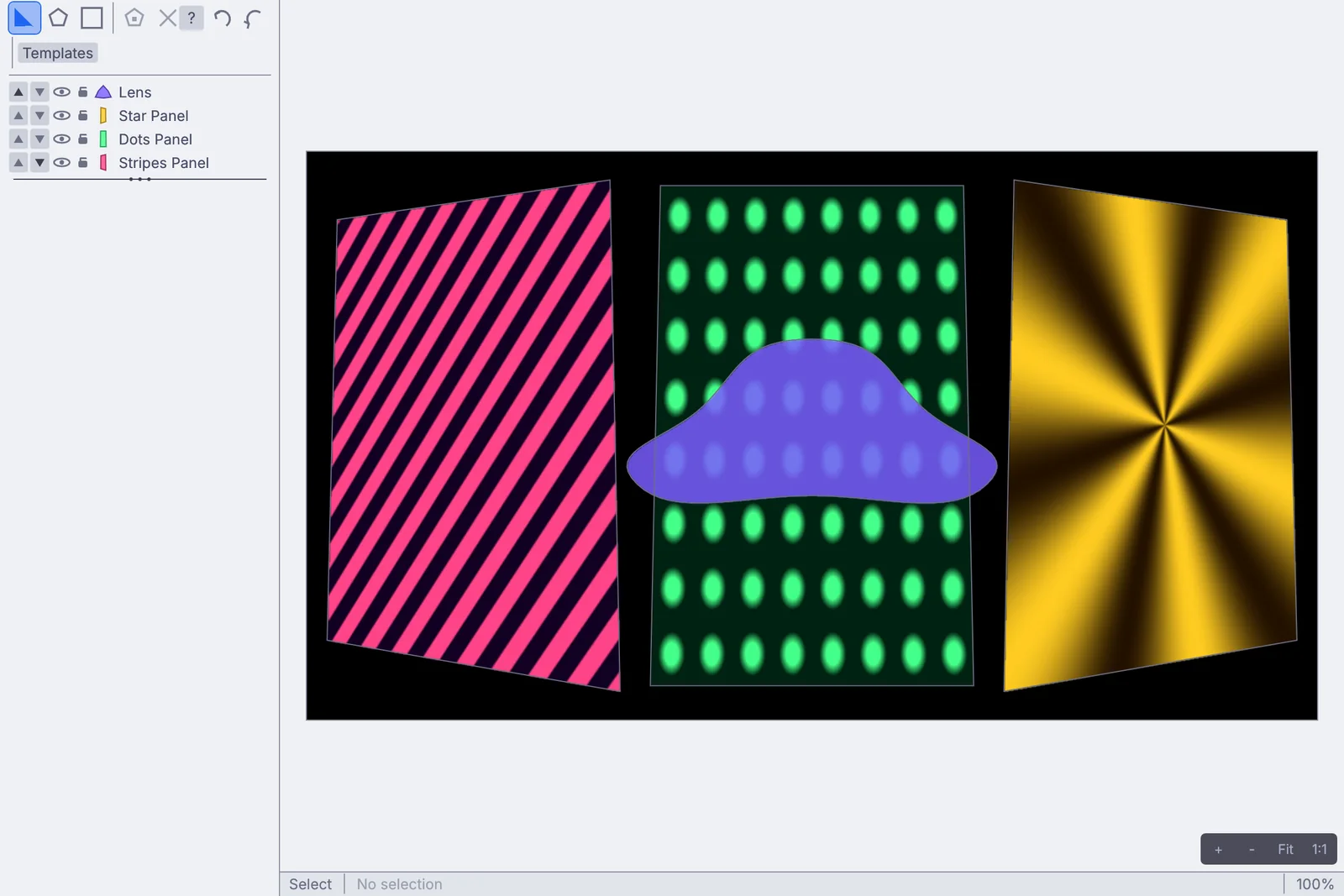Select the arrow selection tool

coord(24,18)
